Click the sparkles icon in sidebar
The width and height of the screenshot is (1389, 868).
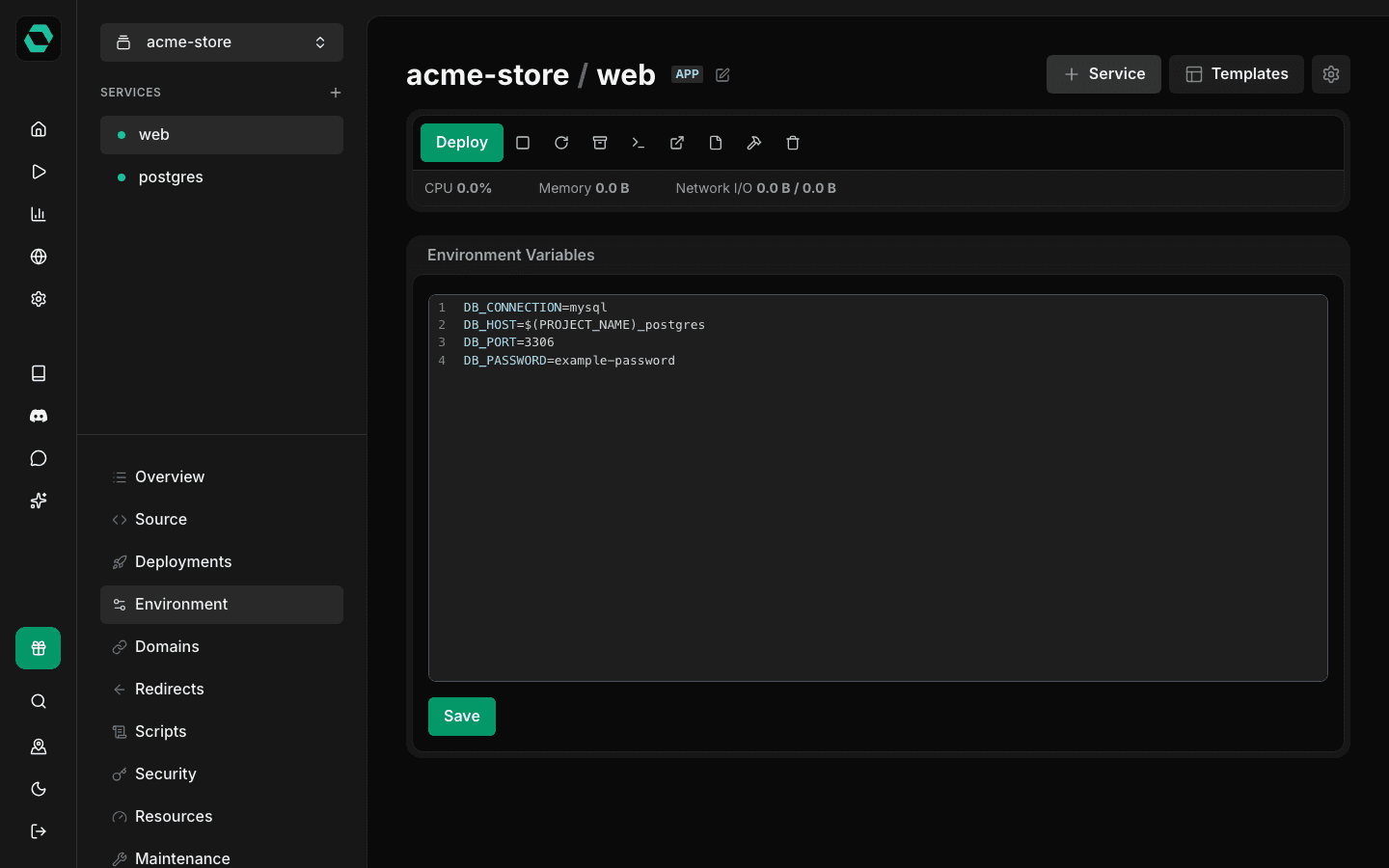(39, 501)
